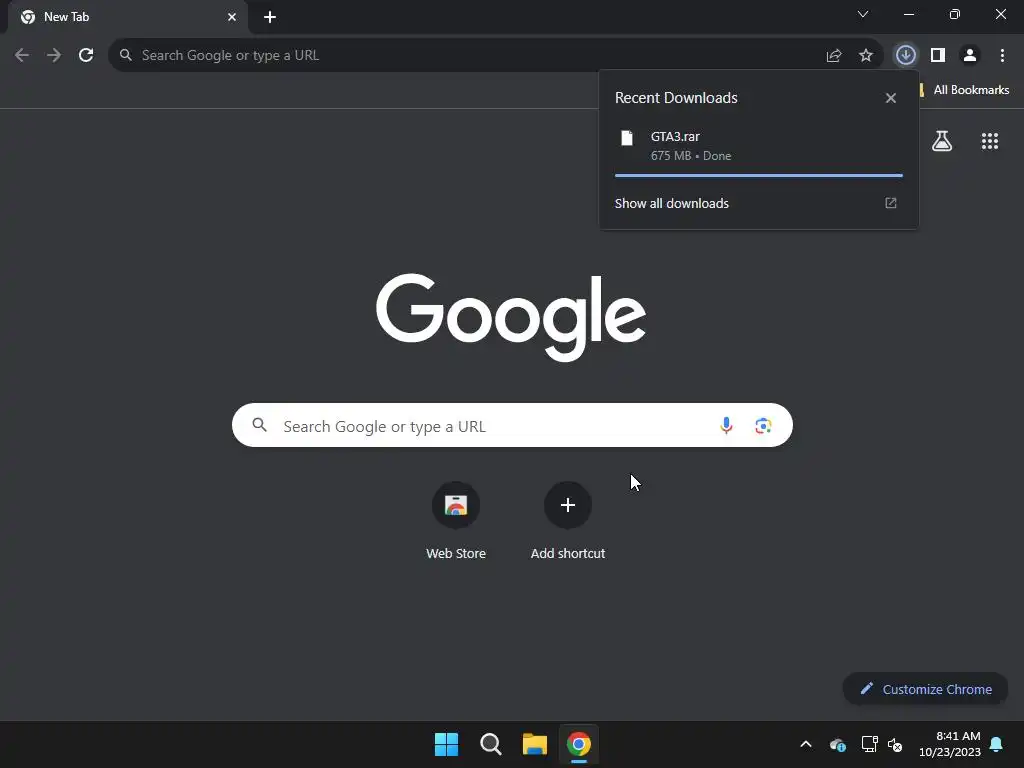Open the side panel
The width and height of the screenshot is (1024, 768).
pyautogui.click(x=938, y=56)
